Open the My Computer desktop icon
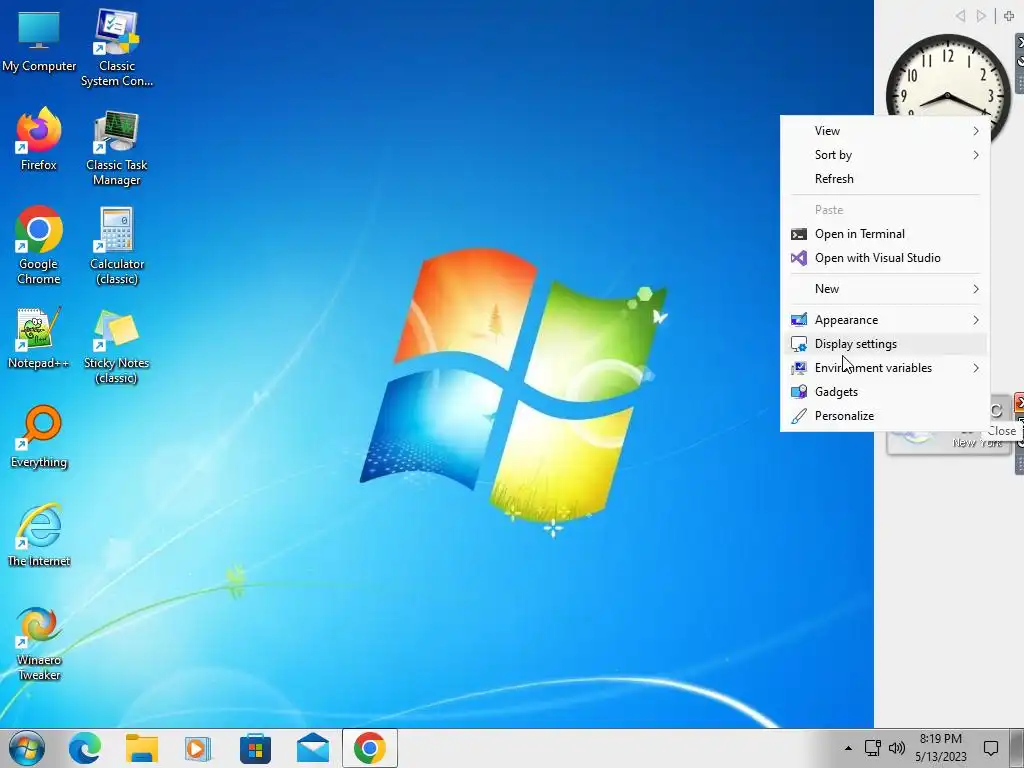The height and width of the screenshot is (768, 1024). pos(39,40)
